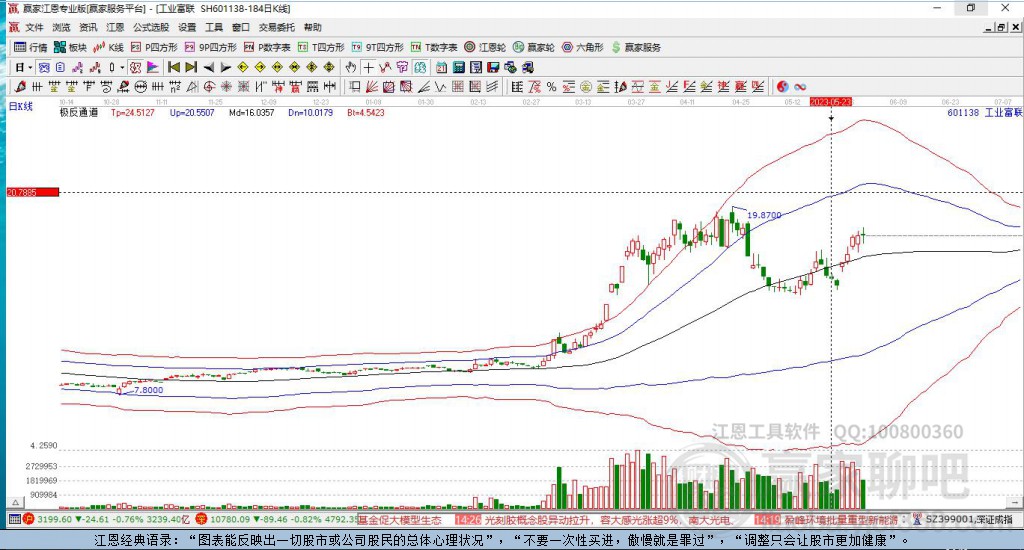Click the infinity loop icon
The width and height of the screenshot is (1024, 550).
click(x=800, y=87)
